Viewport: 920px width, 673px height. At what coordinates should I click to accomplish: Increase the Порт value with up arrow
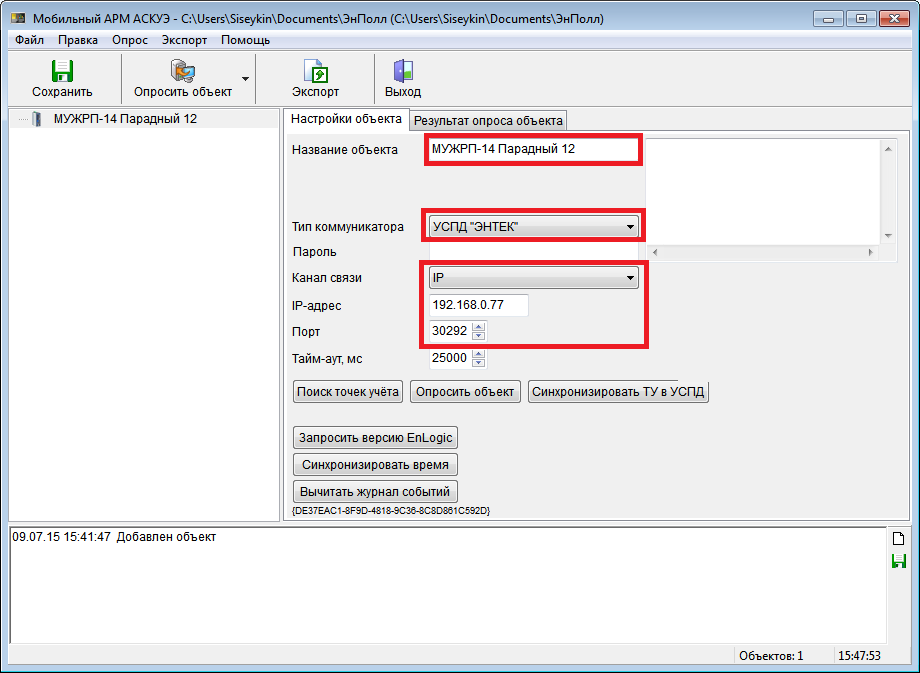coord(479,327)
